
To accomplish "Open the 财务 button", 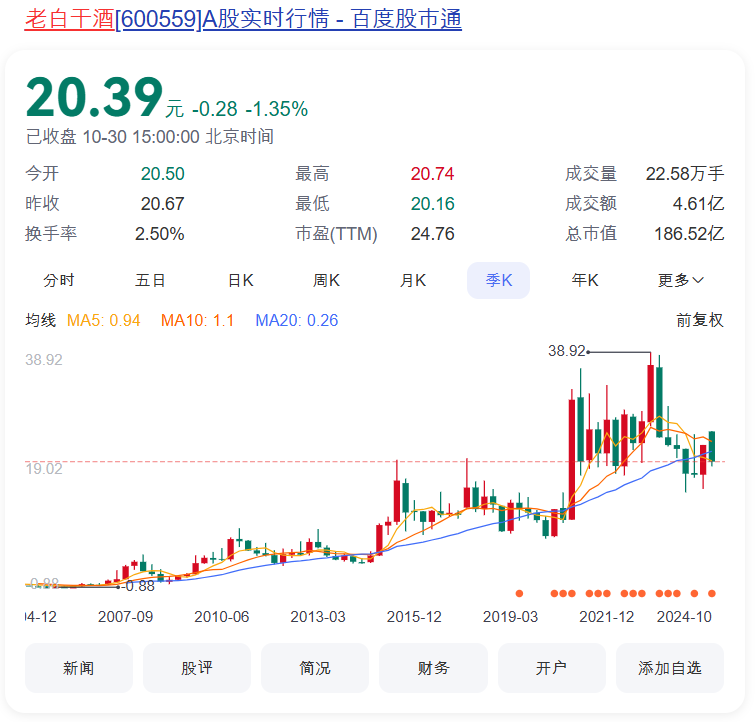I will pos(433,668).
